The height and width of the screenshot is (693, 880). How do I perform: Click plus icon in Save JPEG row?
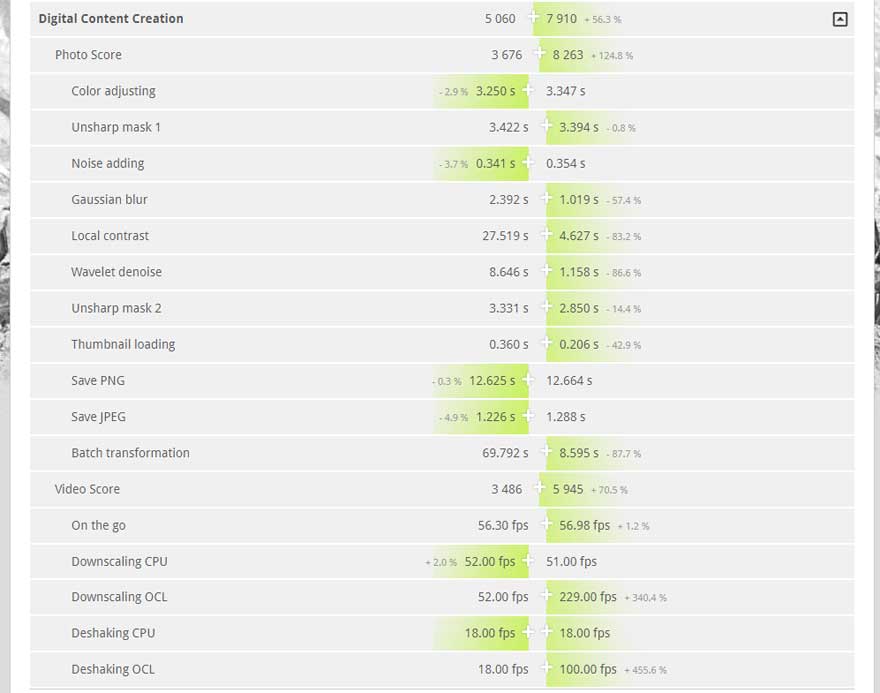pos(528,415)
